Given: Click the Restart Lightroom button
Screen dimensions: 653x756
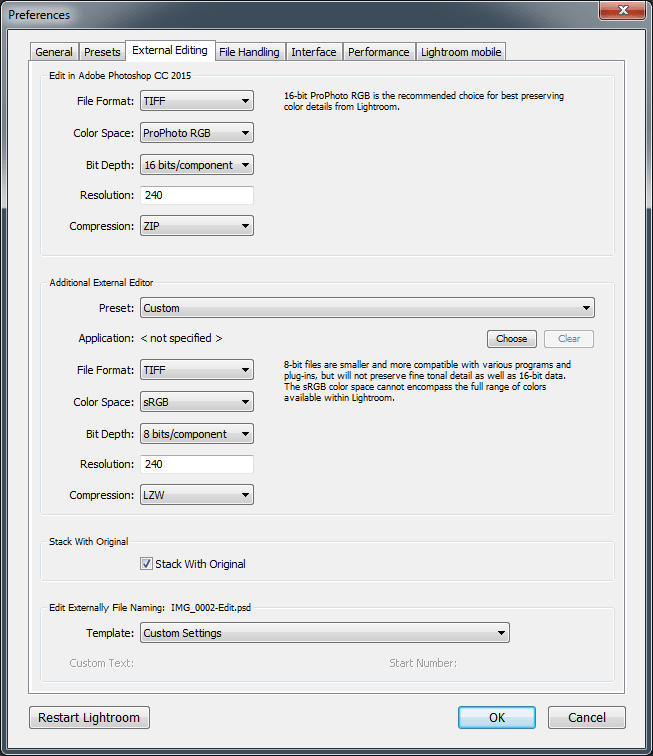Looking at the screenshot, I should [x=89, y=717].
